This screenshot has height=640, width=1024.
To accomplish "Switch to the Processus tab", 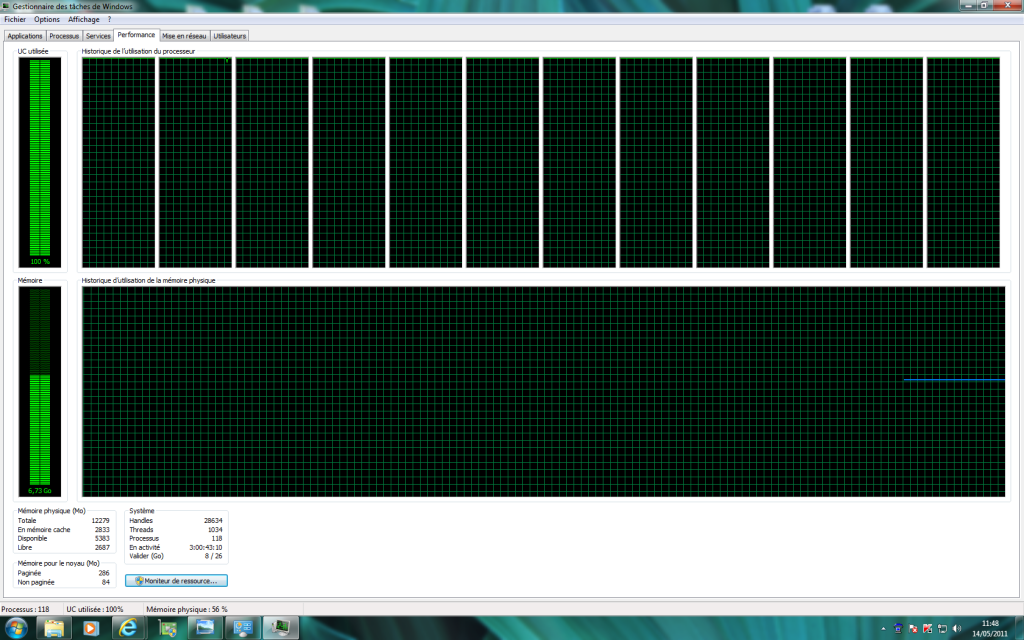I will click(64, 36).
